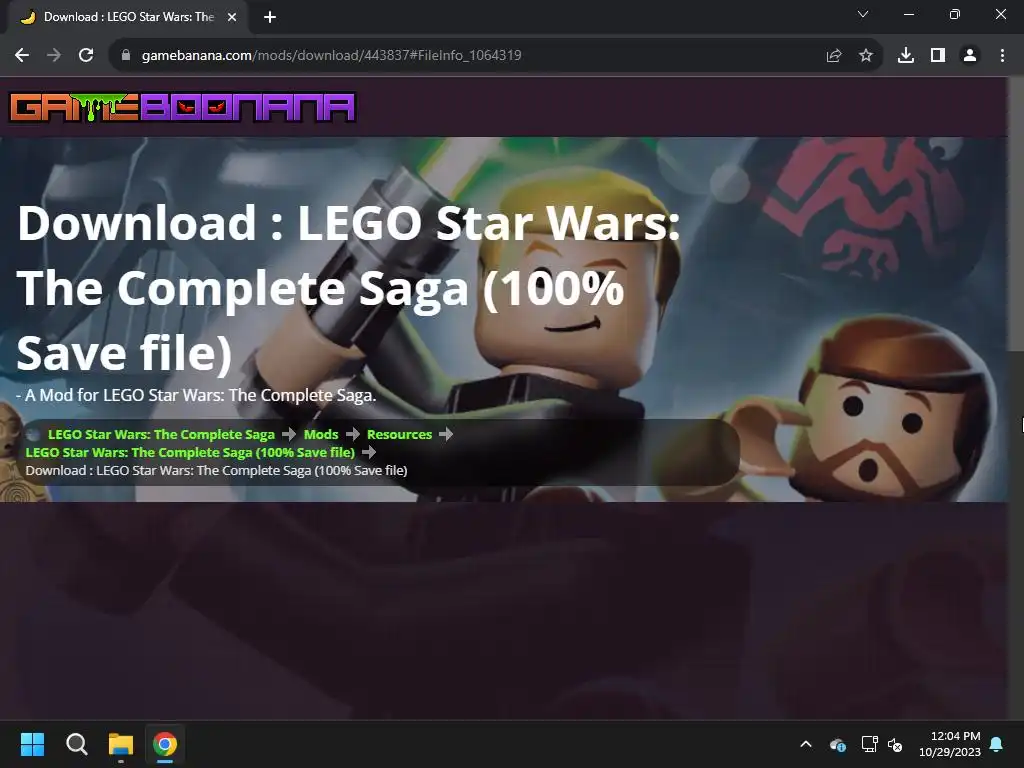This screenshot has height=768, width=1024.
Task: Toggle Chrome side panel icon
Action: pos(938,56)
